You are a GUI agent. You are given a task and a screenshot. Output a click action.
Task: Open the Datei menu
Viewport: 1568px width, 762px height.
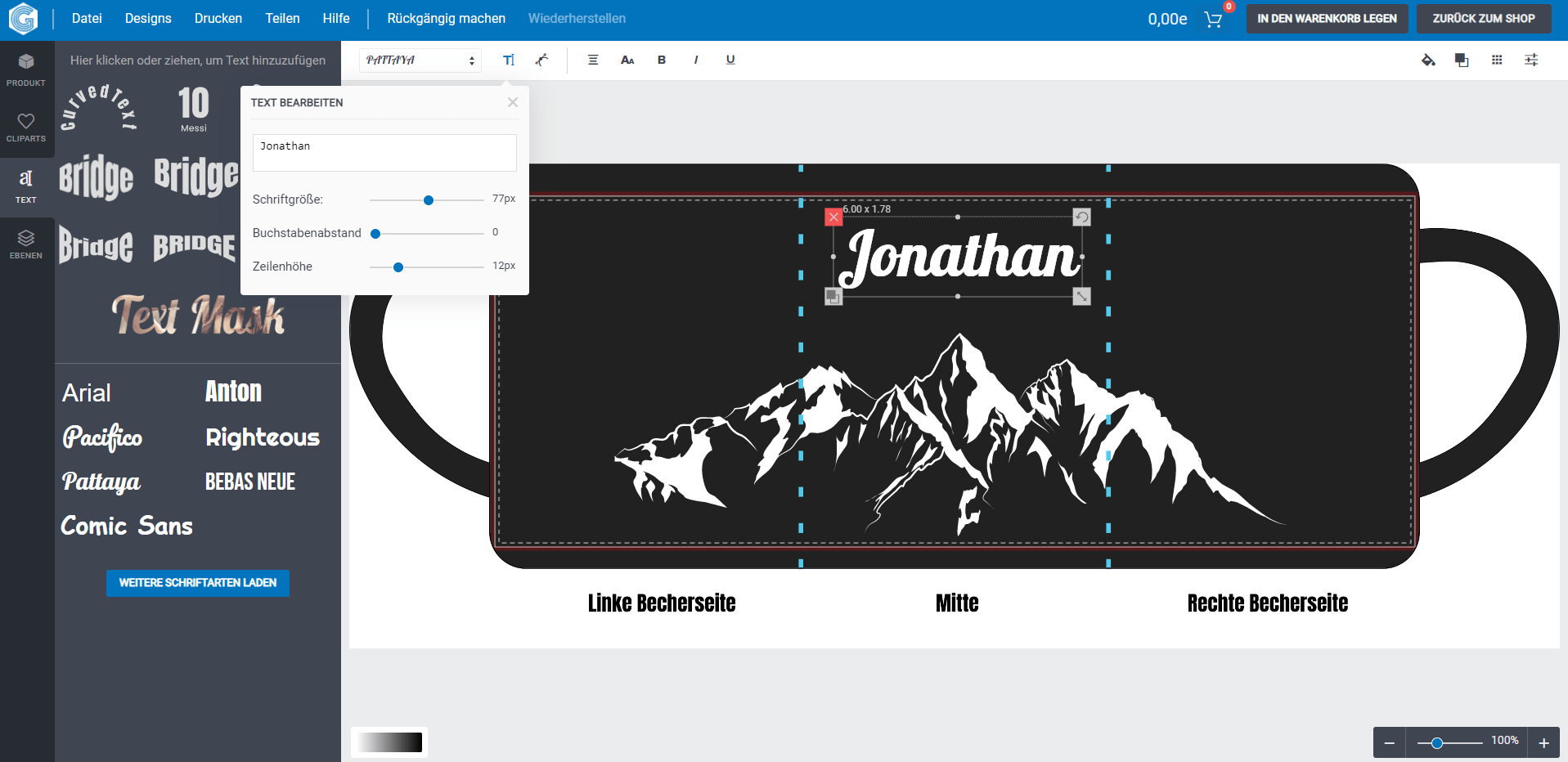[x=87, y=18]
